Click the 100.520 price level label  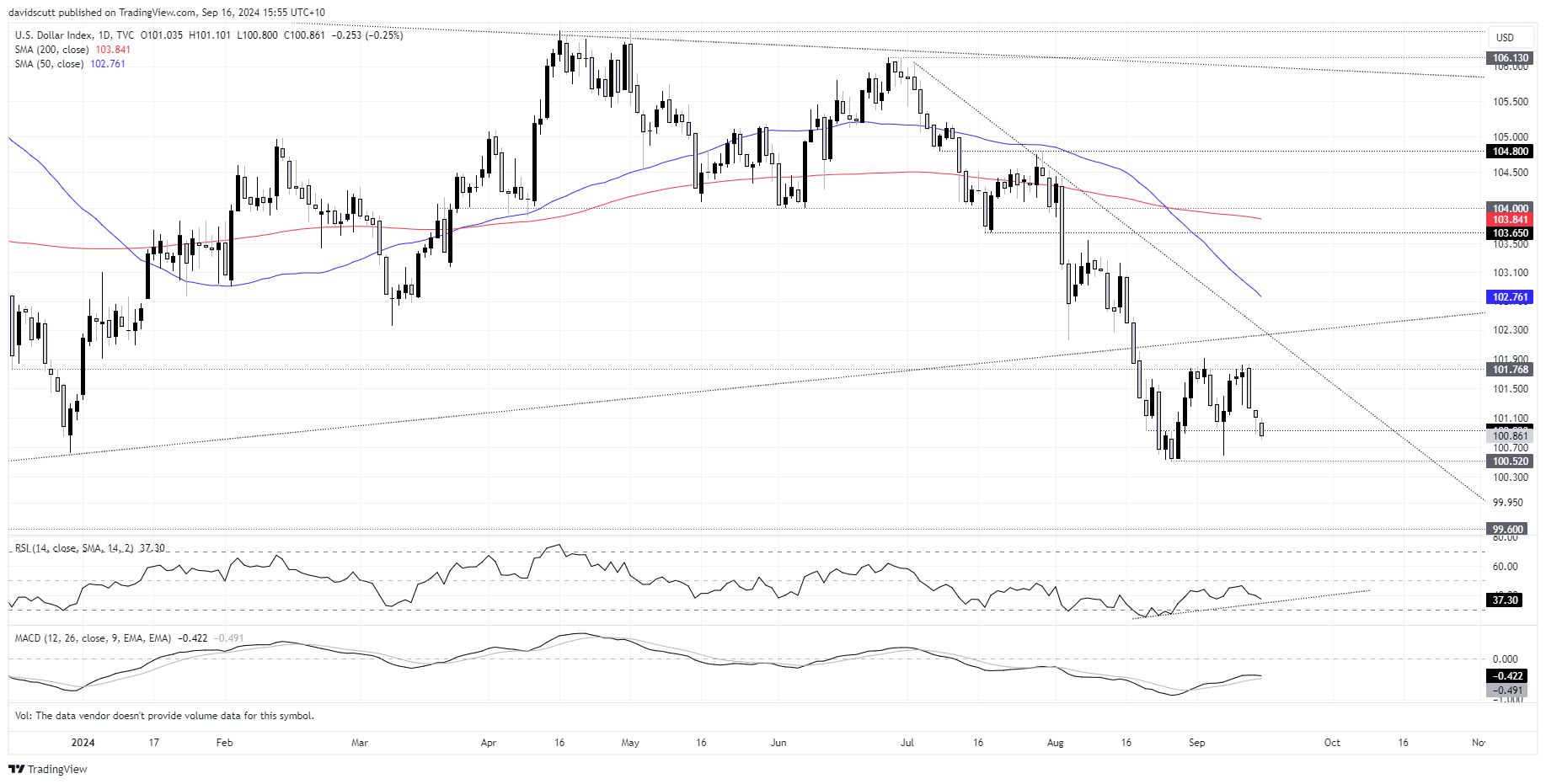(x=1510, y=461)
